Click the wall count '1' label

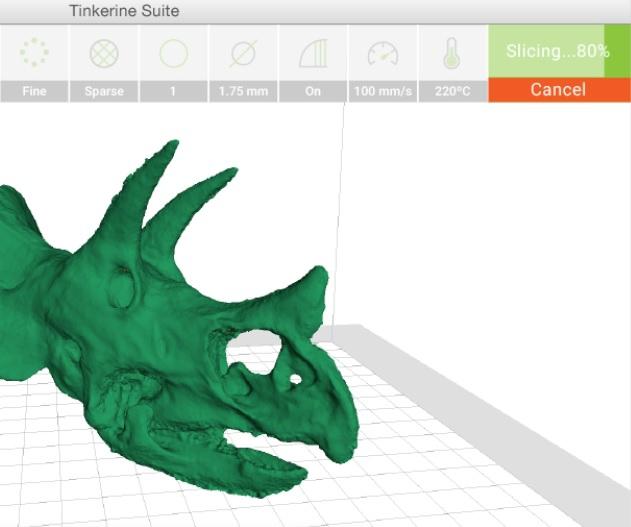click(x=174, y=91)
